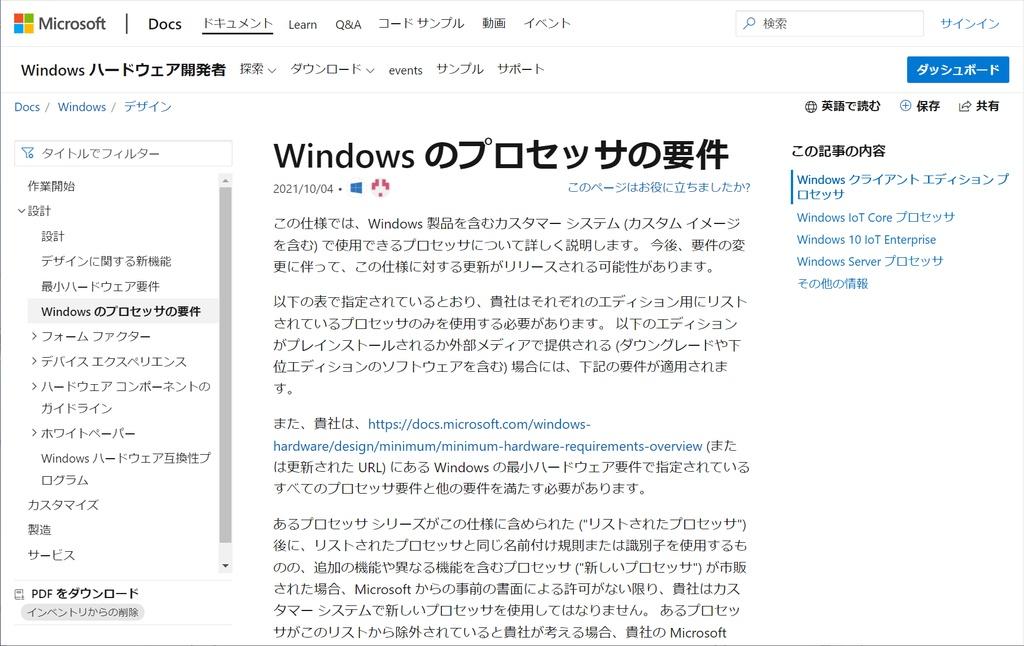Click the インベントリからの削除 badge
Viewport: 1024px width, 646px height.
point(82,613)
